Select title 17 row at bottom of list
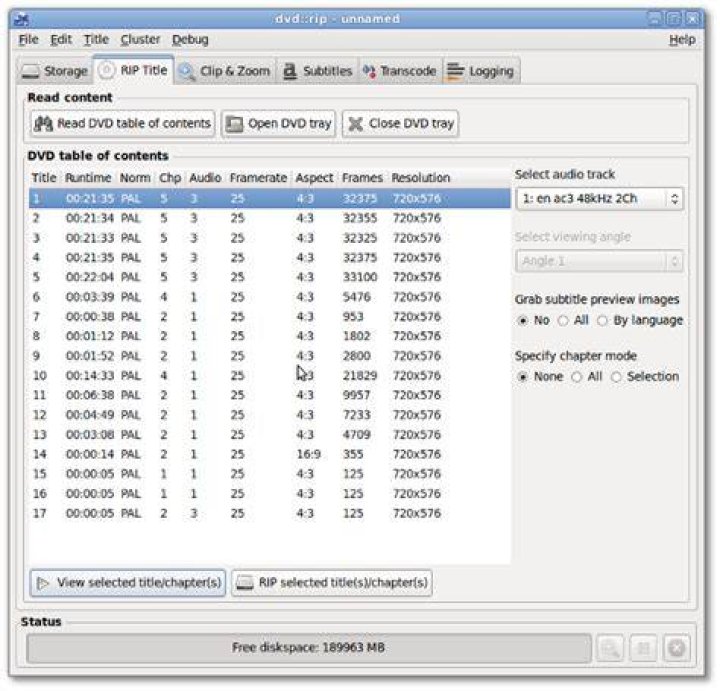The height and width of the screenshot is (691, 720). 270,514
